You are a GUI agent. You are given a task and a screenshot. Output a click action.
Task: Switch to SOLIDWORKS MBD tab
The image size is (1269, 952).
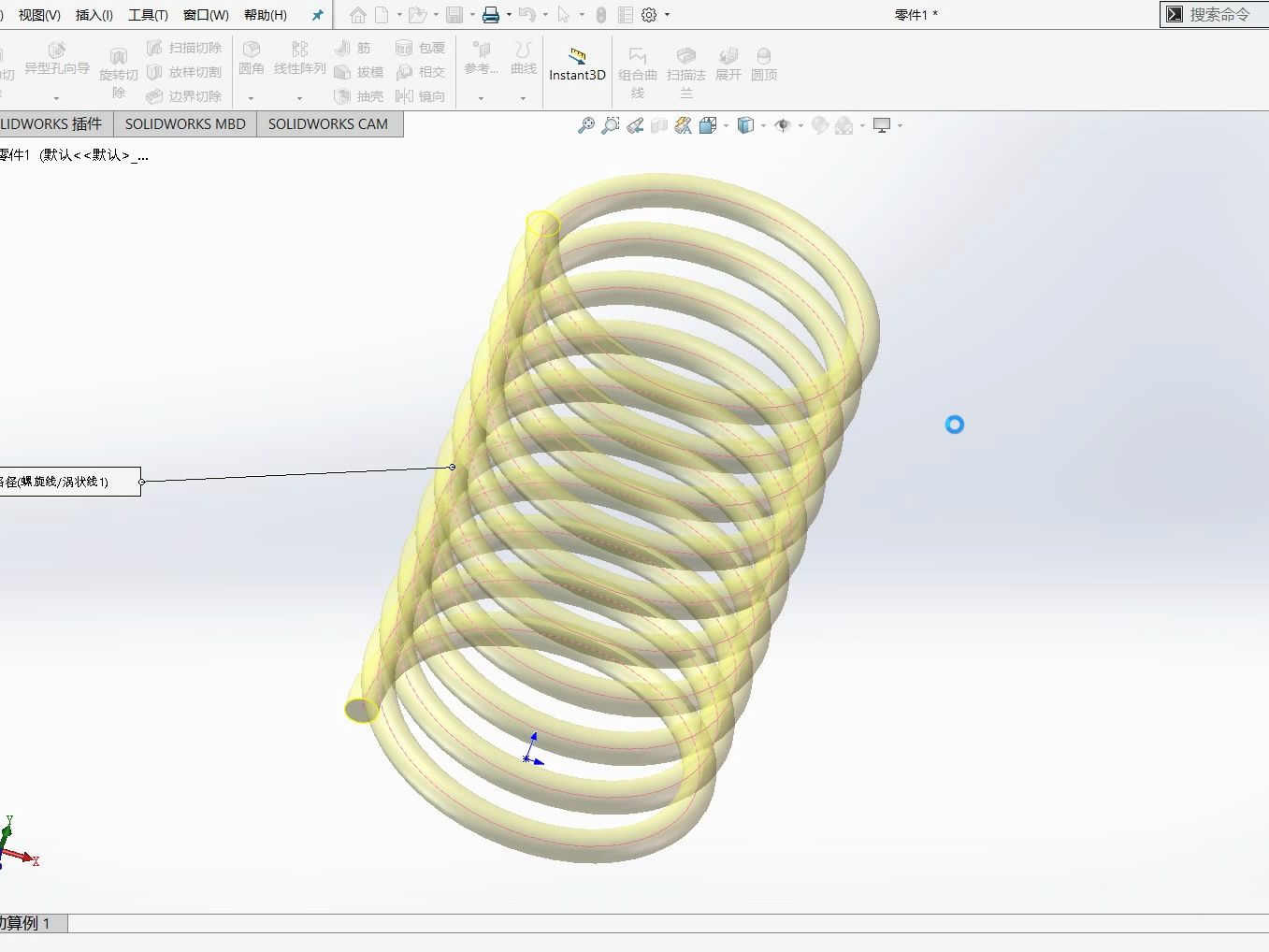(185, 123)
